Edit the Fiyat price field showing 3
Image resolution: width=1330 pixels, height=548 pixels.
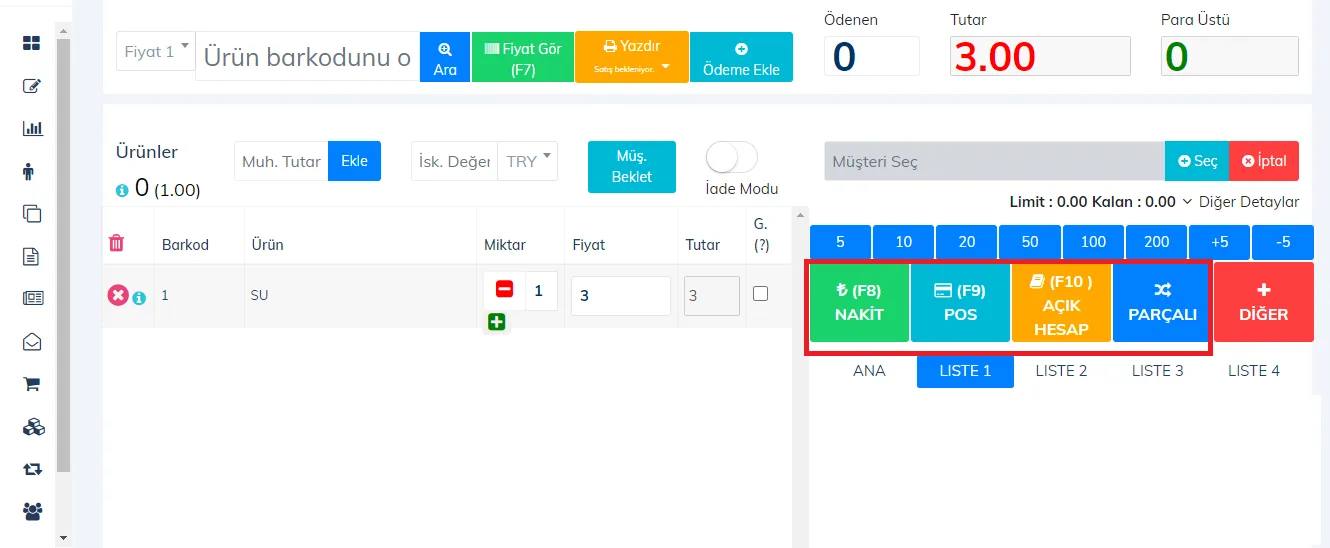(x=620, y=295)
